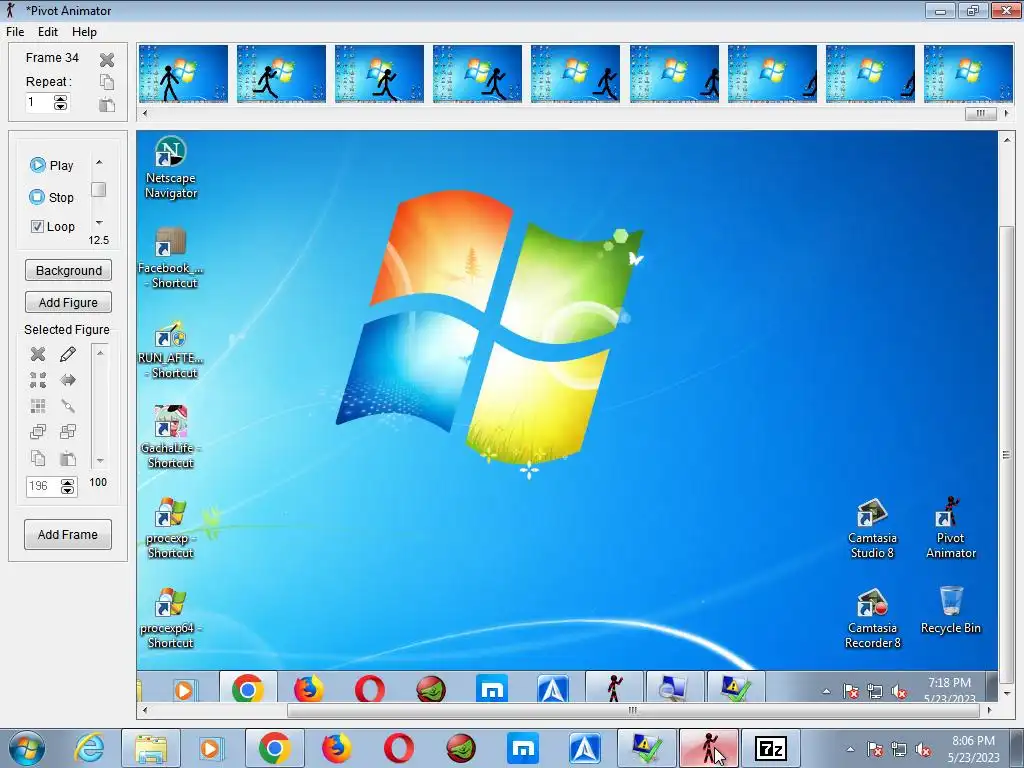
Task: Open the File menu
Action: [x=15, y=31]
